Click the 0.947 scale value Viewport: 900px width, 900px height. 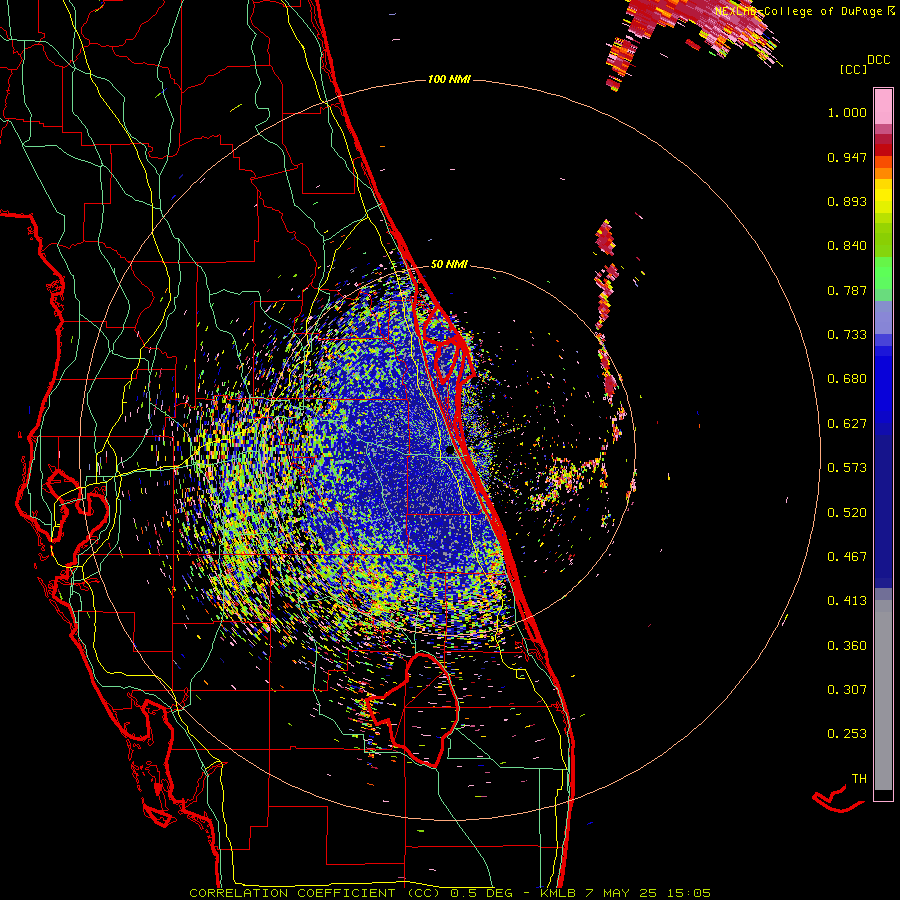pos(847,157)
